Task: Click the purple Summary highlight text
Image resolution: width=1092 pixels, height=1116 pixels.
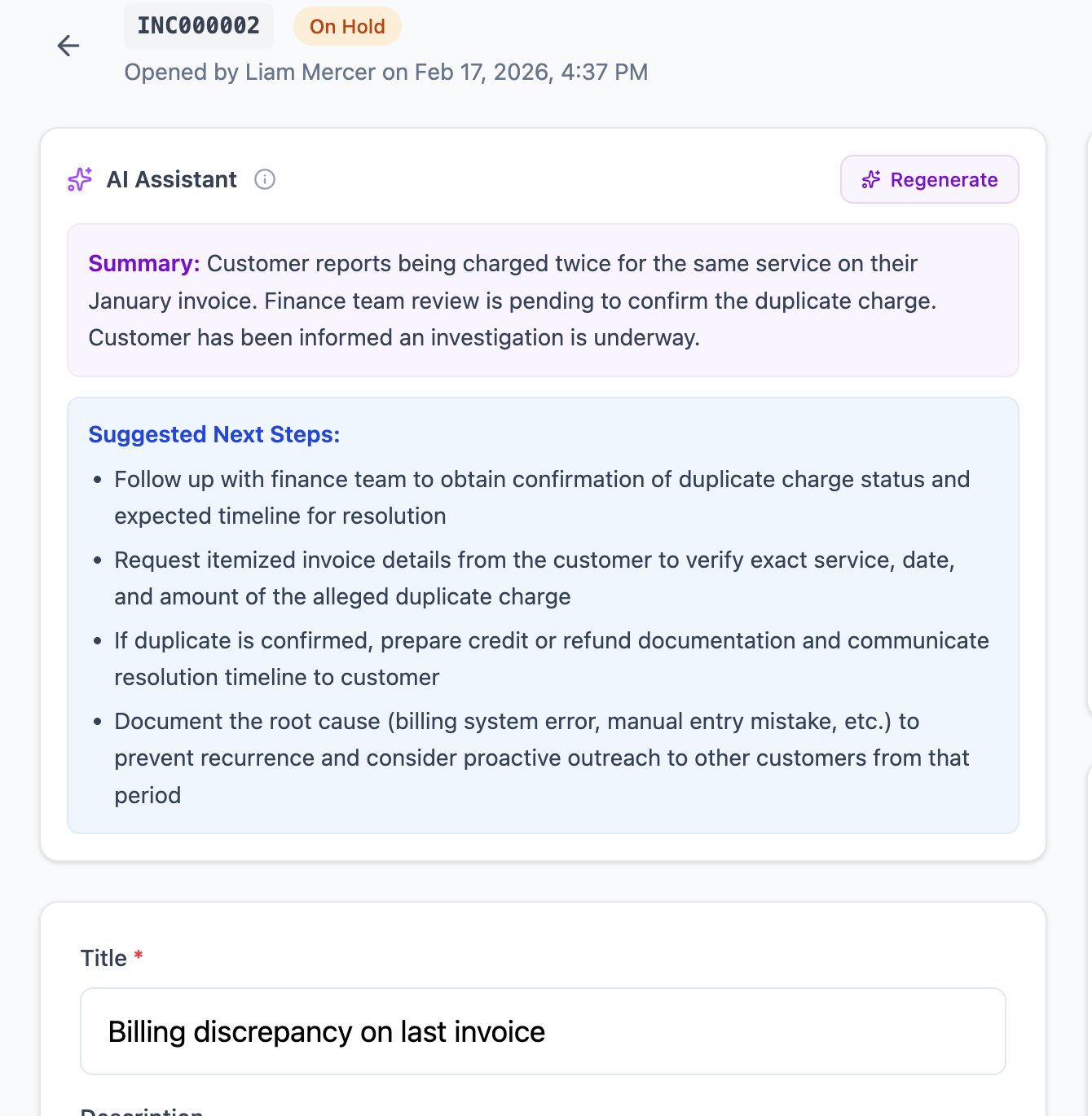Action: pyautogui.click(x=143, y=263)
